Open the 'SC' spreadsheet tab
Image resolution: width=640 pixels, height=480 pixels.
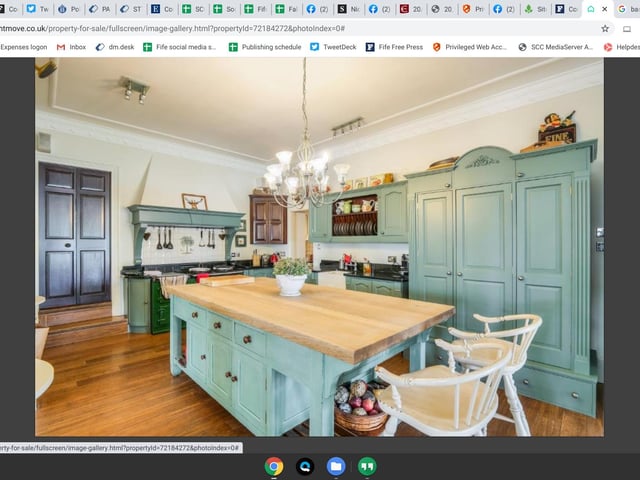pos(193,9)
